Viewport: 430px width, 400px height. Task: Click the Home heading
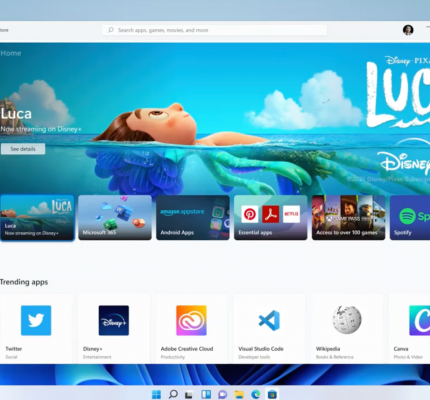(x=11, y=53)
